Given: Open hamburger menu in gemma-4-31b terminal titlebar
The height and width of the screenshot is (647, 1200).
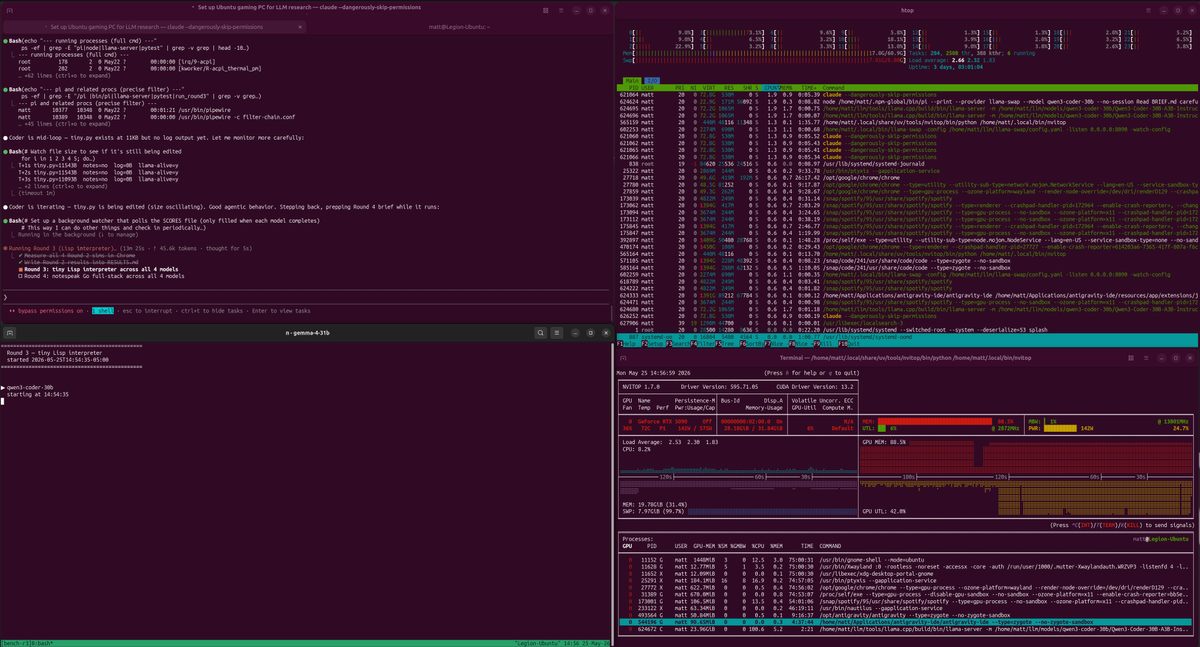Looking at the screenshot, I should 555,332.
